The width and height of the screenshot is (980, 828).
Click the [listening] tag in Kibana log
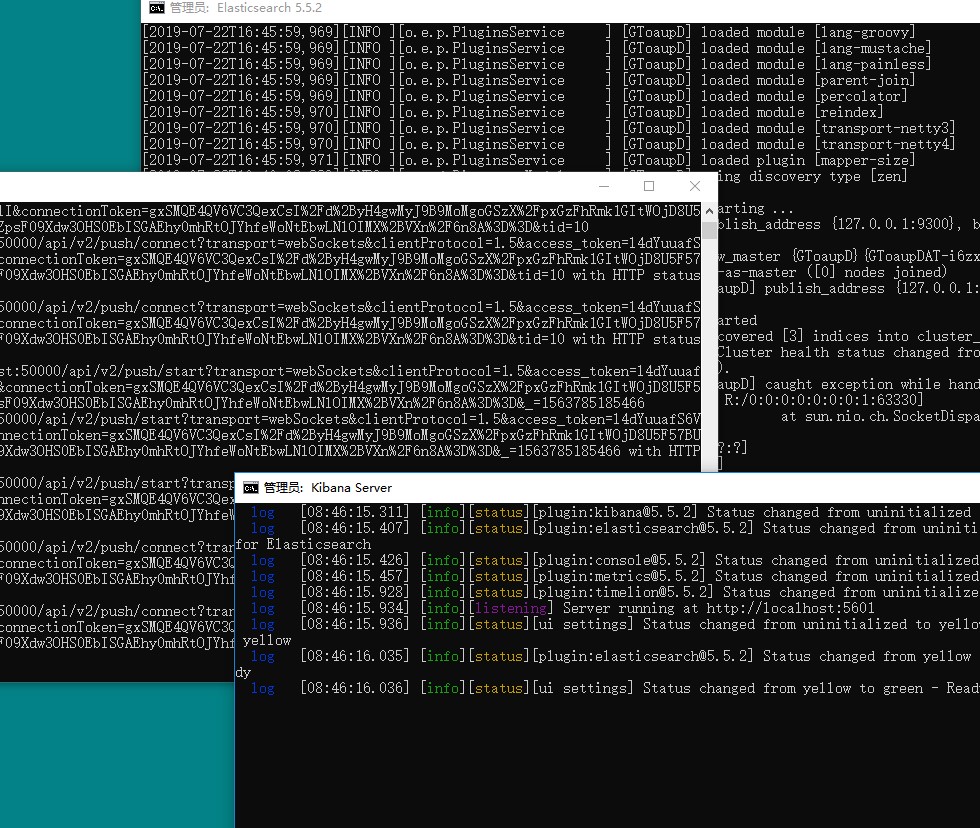511,608
